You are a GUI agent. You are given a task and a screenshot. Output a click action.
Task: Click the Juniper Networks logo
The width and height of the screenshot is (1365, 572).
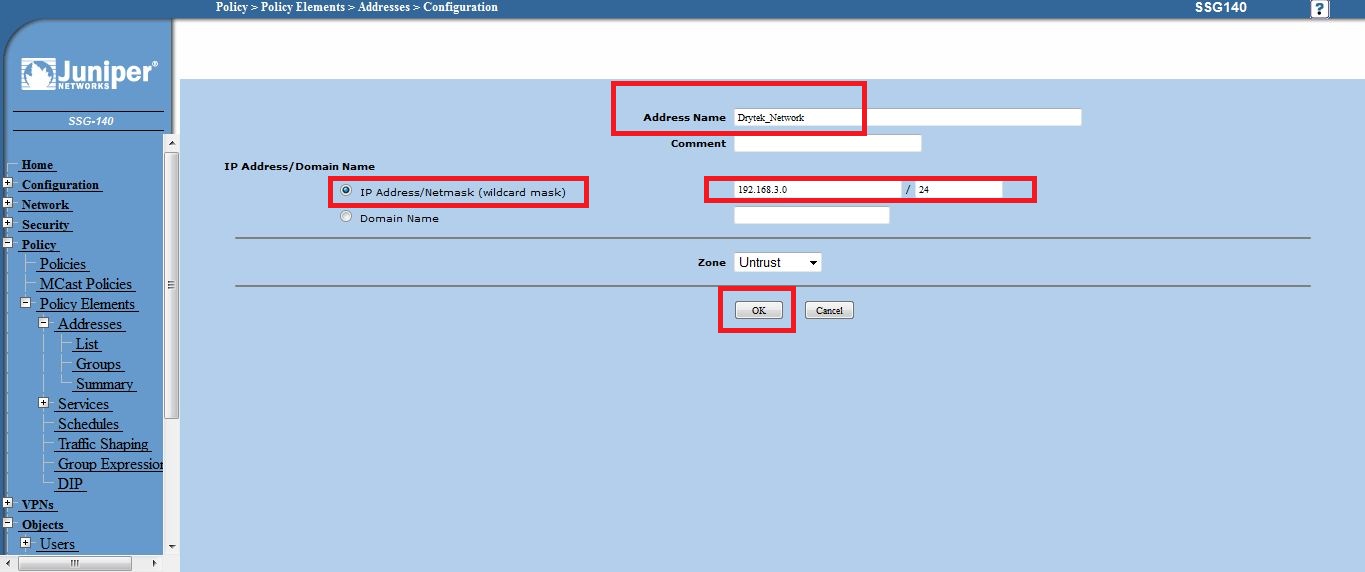[88, 75]
